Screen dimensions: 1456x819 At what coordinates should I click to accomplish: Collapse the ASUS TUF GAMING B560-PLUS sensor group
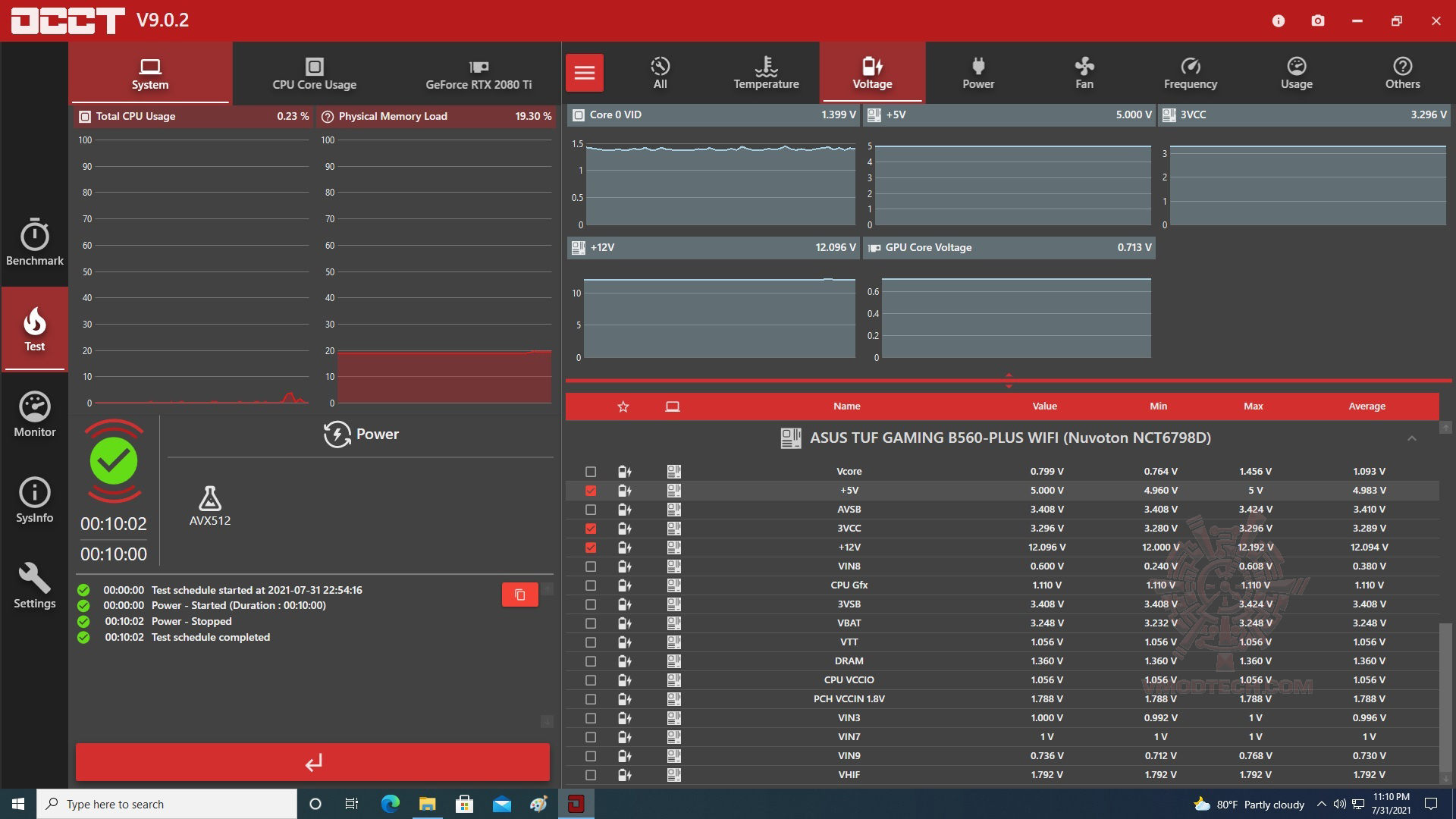[1412, 438]
